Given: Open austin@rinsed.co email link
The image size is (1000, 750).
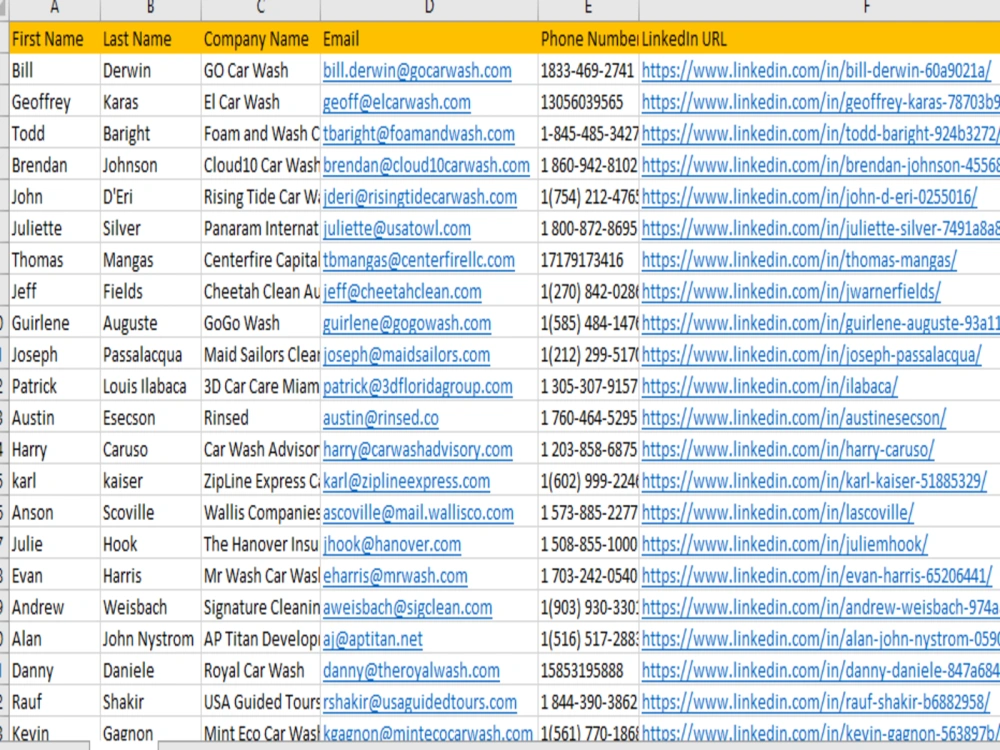Looking at the screenshot, I should [x=381, y=418].
